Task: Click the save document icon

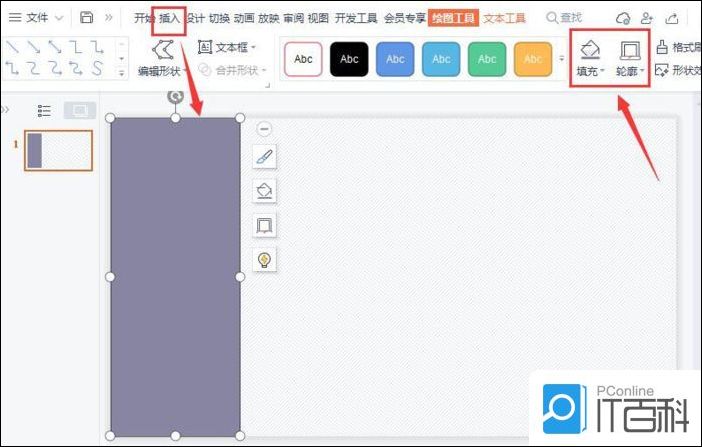Action: tap(86, 17)
